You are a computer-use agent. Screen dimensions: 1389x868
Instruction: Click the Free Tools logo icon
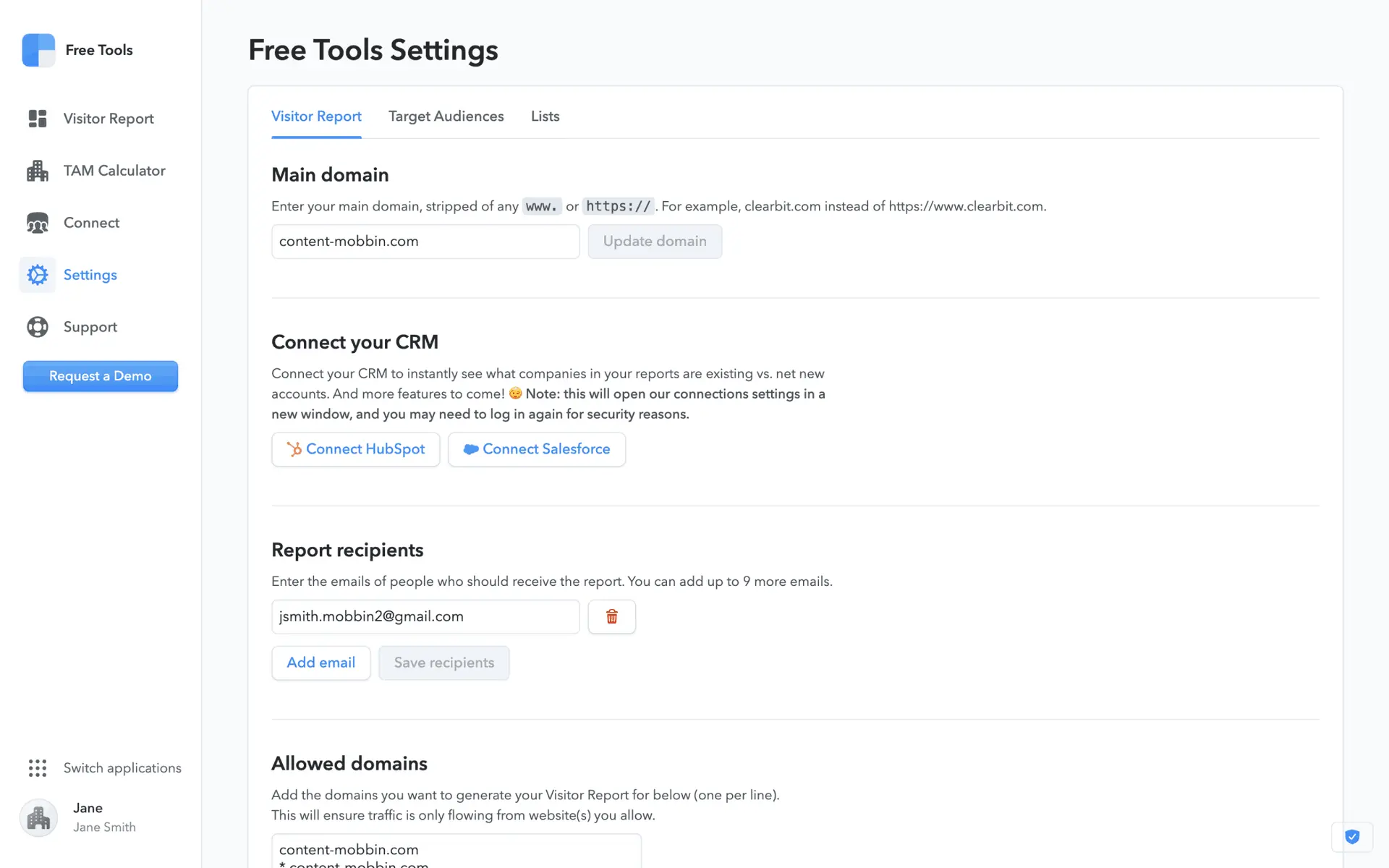[x=38, y=50]
